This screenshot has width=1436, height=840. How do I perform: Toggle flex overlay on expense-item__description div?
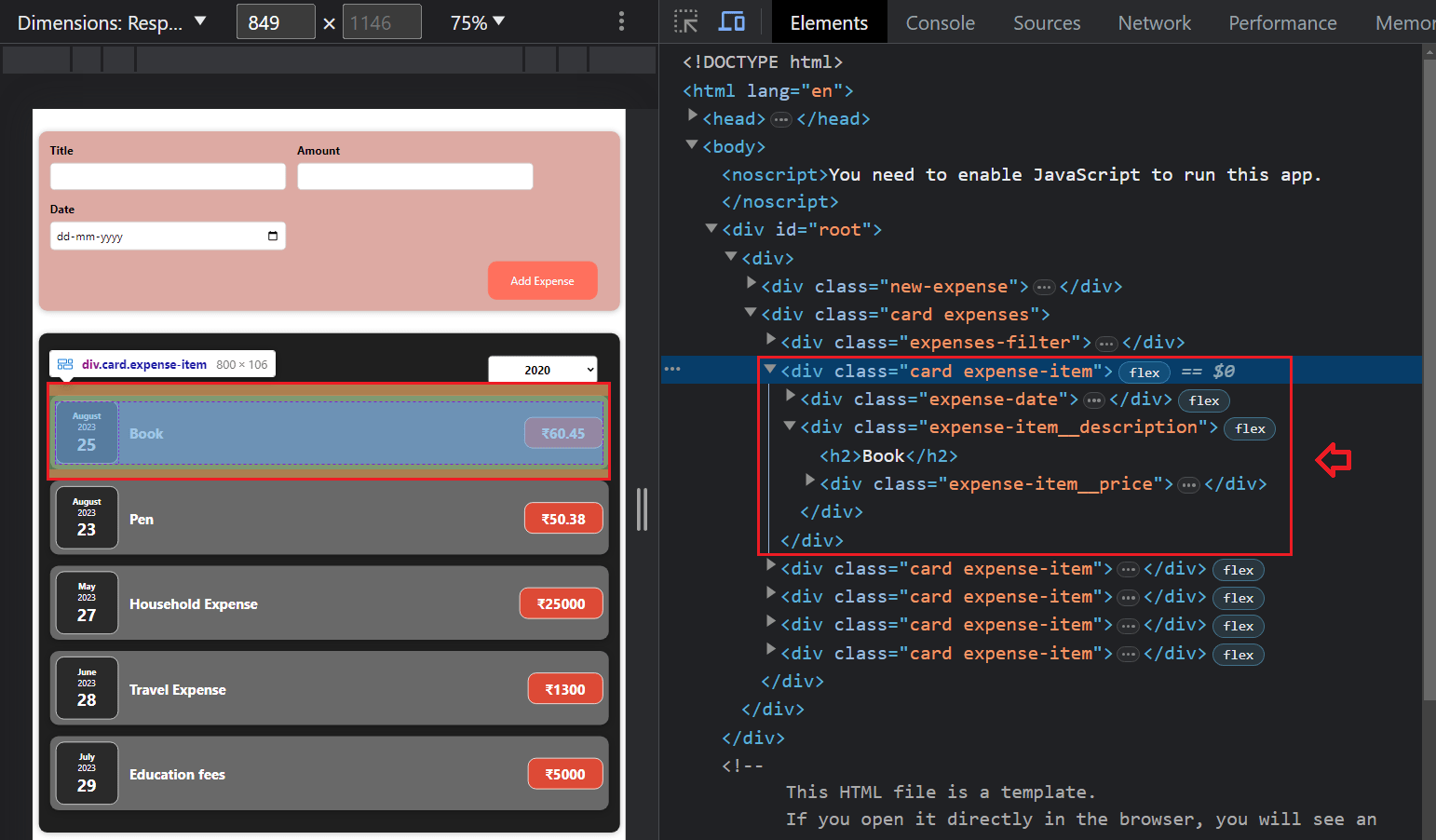[x=1249, y=428]
